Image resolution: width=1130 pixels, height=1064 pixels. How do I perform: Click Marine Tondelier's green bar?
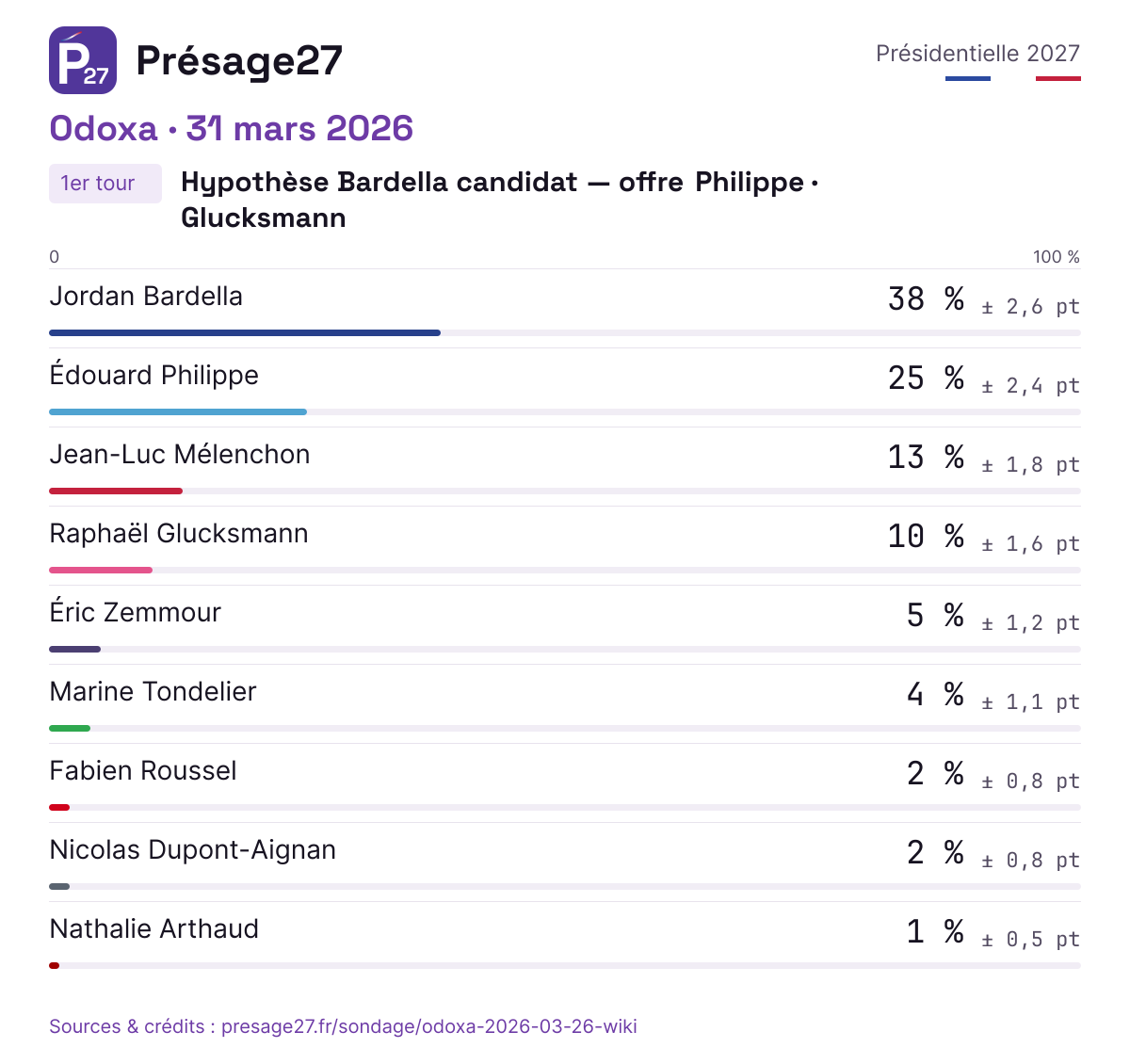click(70, 729)
